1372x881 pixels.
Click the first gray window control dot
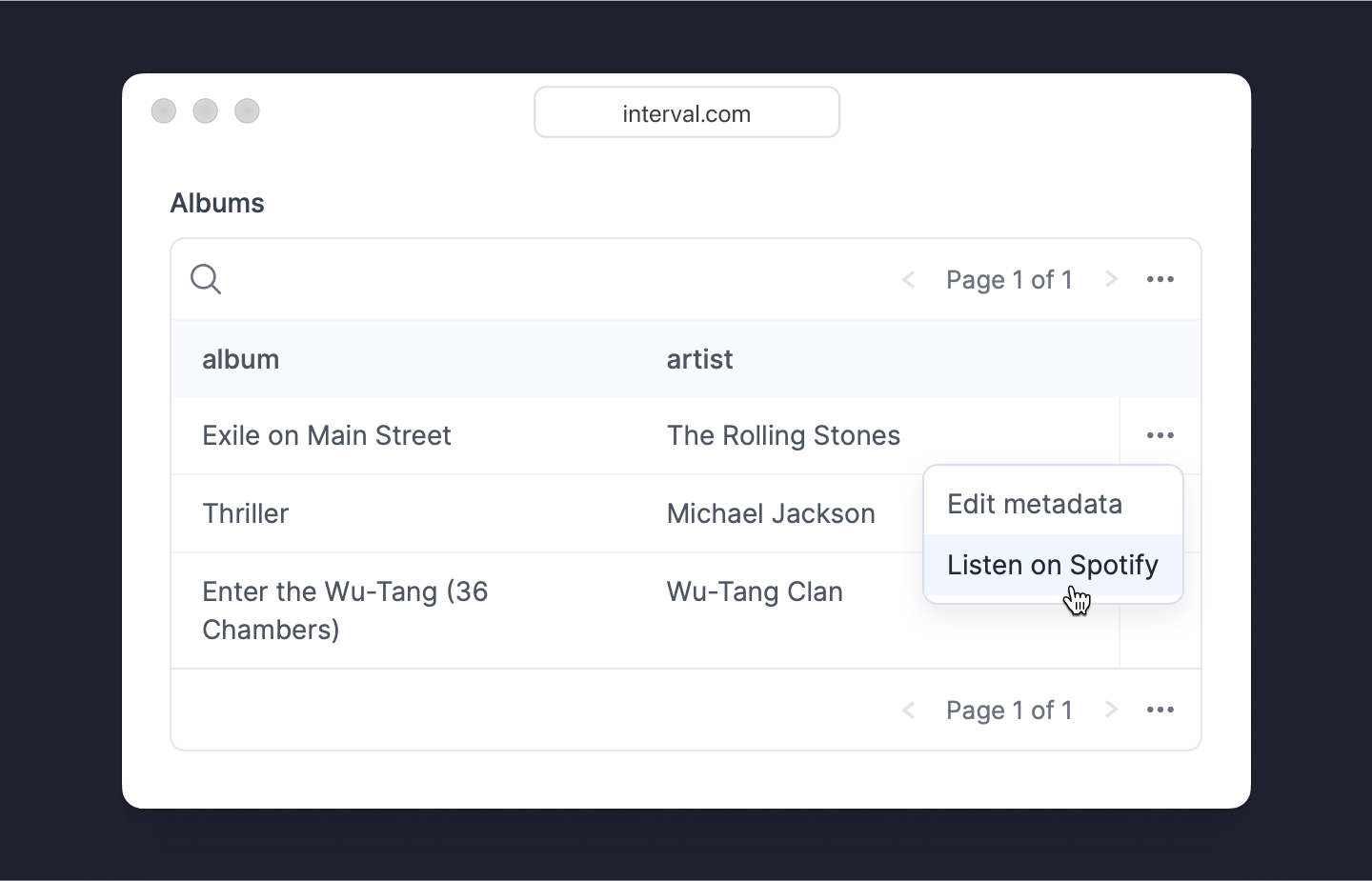click(x=164, y=111)
